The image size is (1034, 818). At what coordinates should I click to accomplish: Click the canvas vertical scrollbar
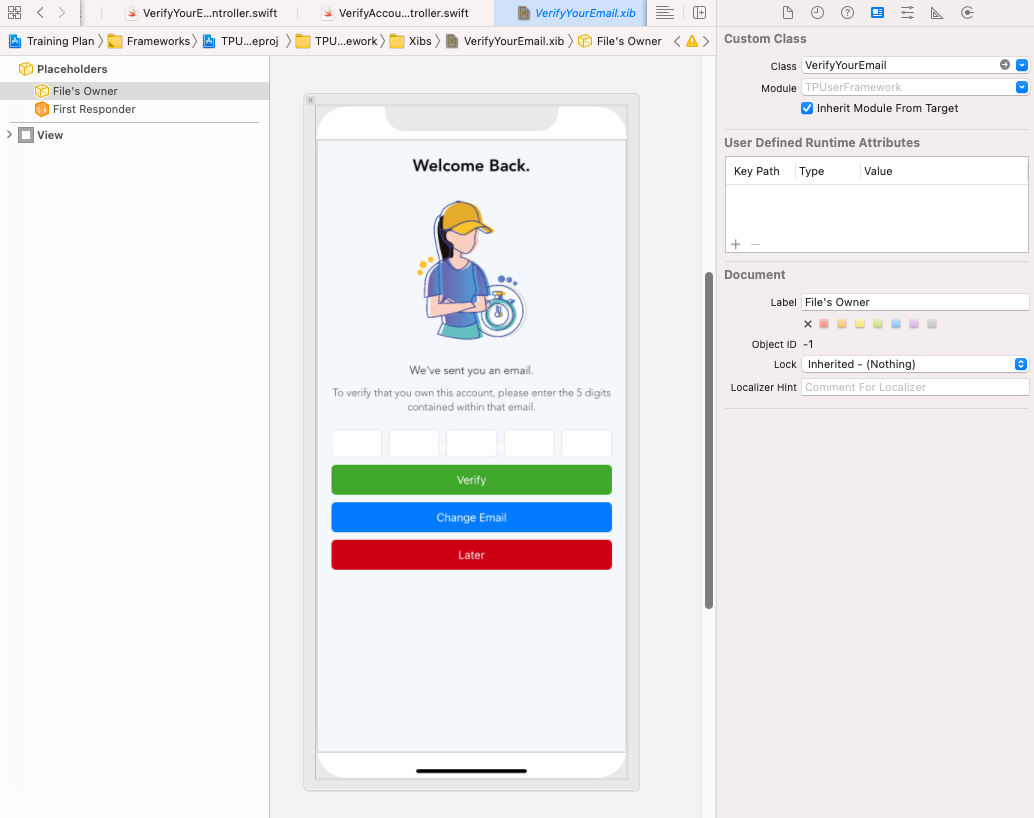[709, 440]
